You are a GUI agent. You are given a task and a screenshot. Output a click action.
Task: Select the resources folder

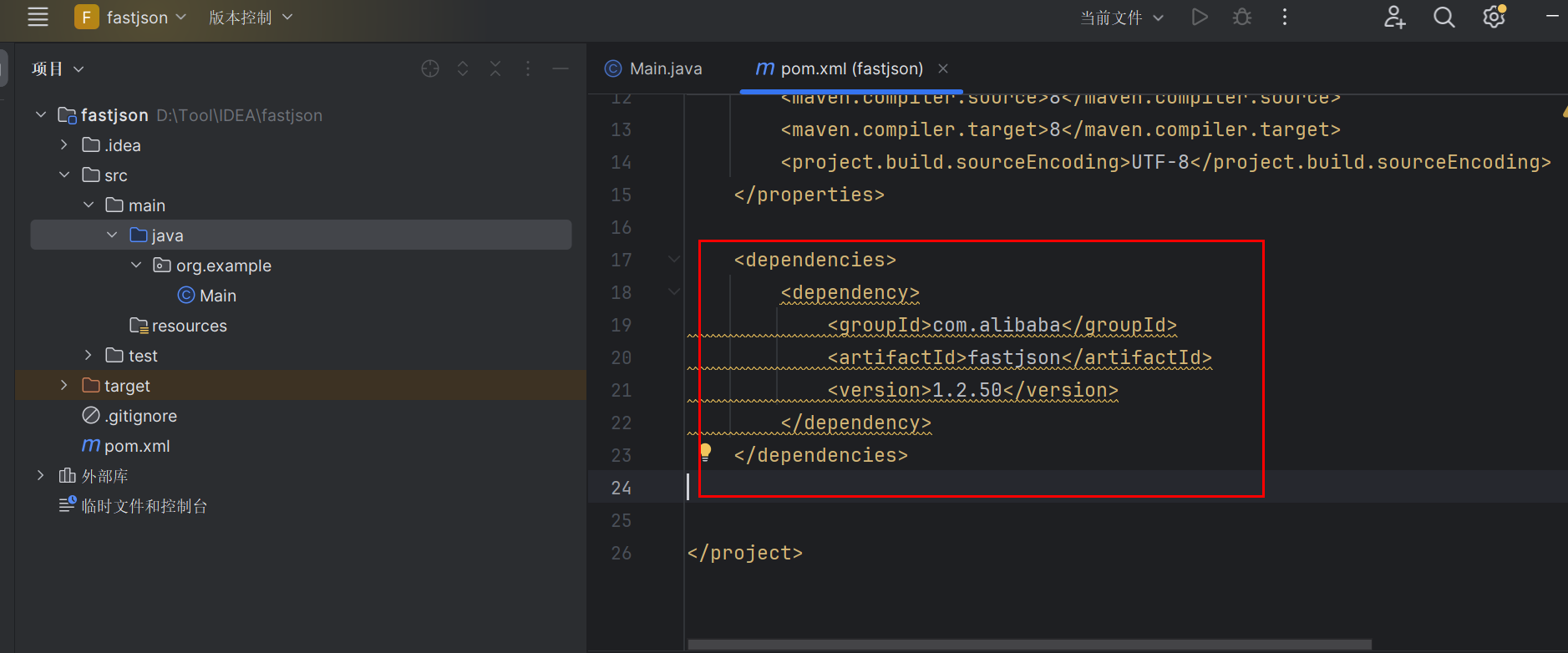pos(178,326)
